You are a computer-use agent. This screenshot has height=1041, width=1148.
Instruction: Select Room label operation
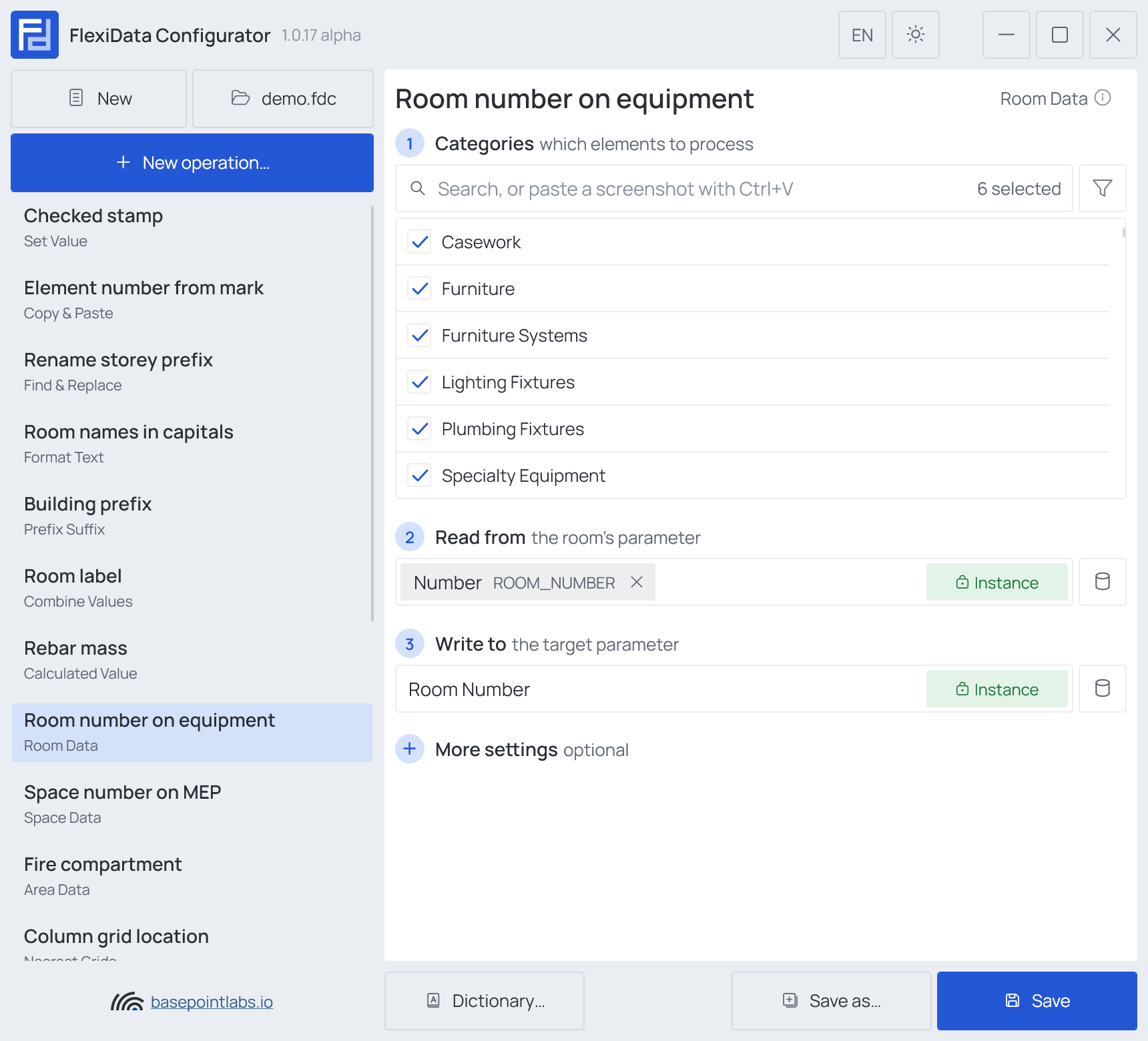point(192,587)
